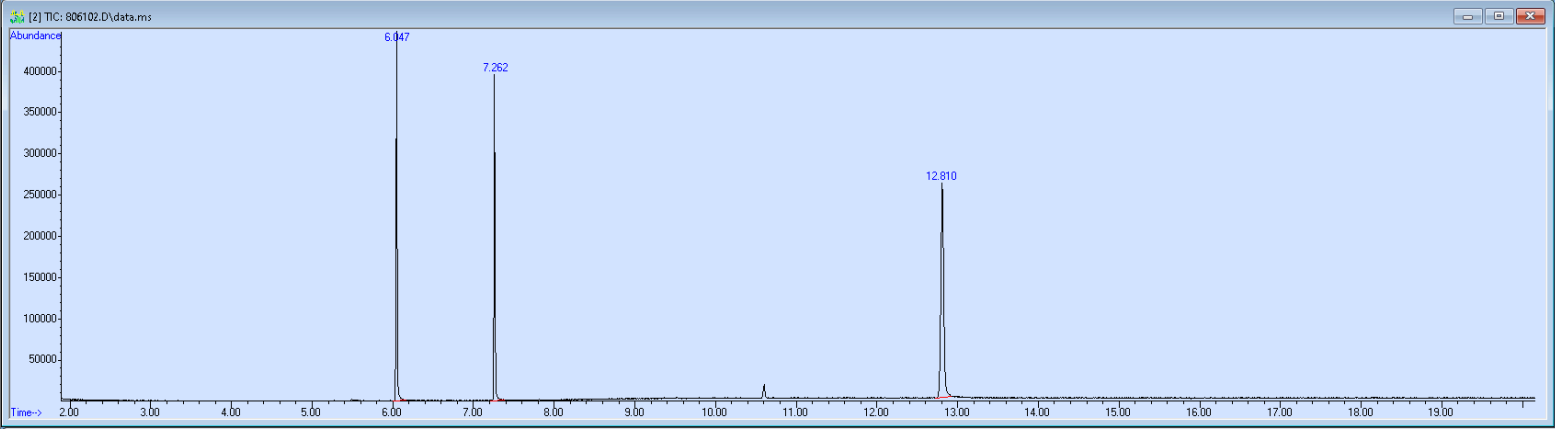Click the 10.00 time axis label
Viewport: 1555px width, 429px height.
(x=714, y=412)
